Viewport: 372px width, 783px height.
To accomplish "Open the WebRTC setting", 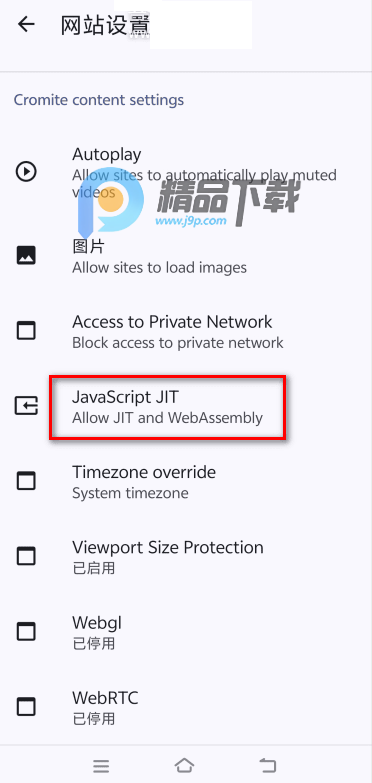I will pyautogui.click(x=186, y=707).
